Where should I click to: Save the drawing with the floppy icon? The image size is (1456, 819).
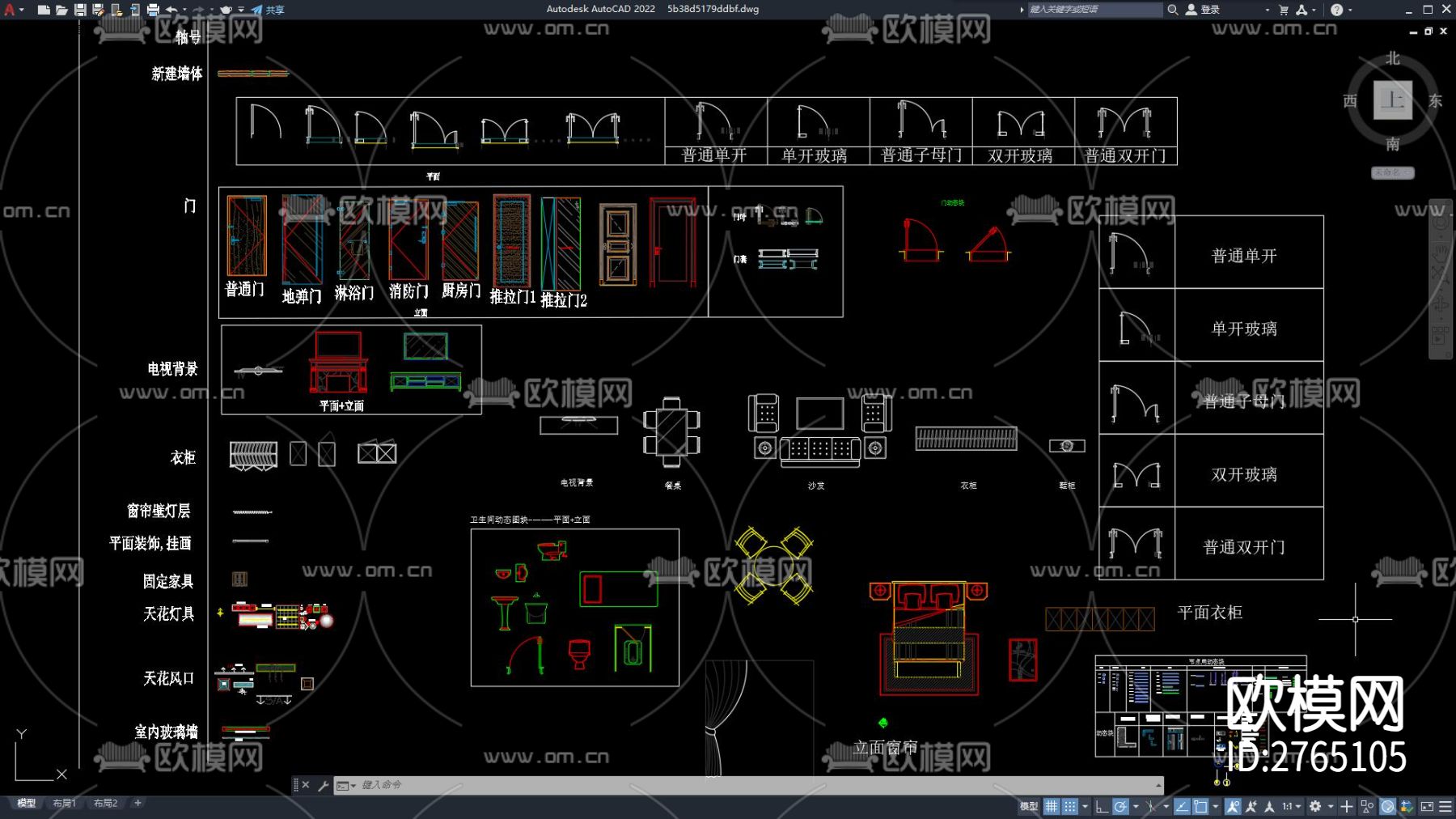point(80,10)
